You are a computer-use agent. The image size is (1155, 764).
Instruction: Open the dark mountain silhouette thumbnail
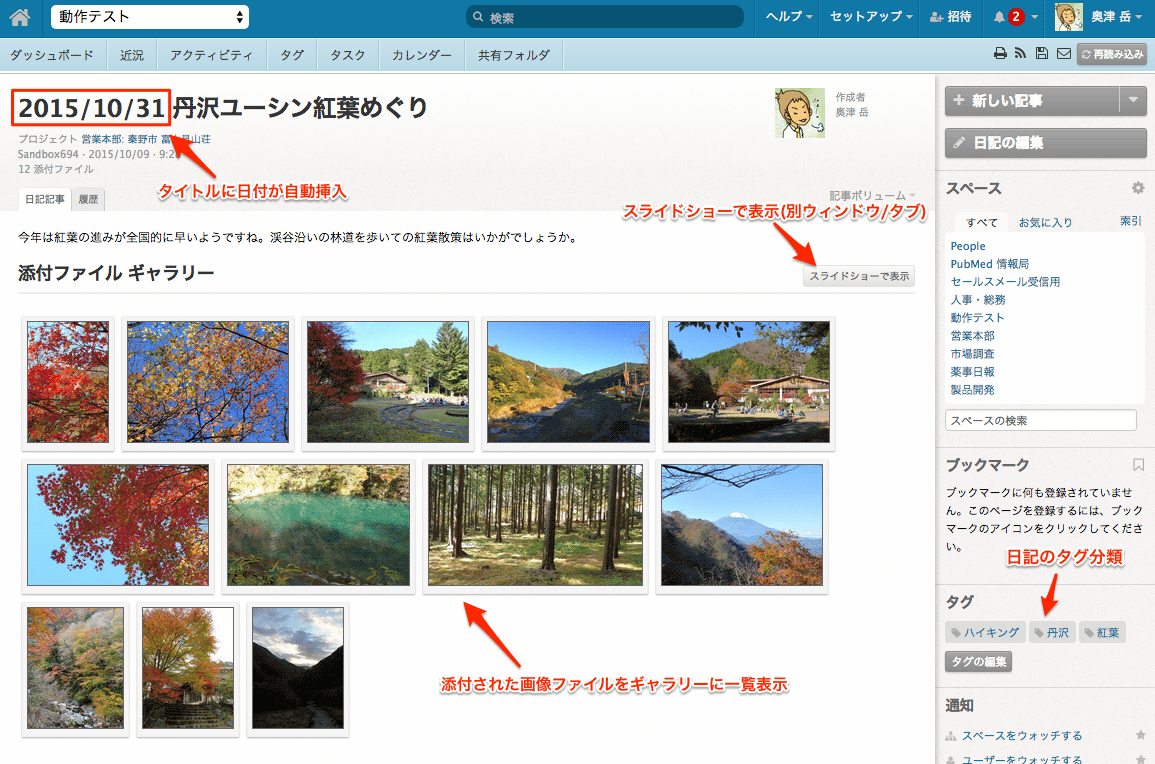(298, 668)
